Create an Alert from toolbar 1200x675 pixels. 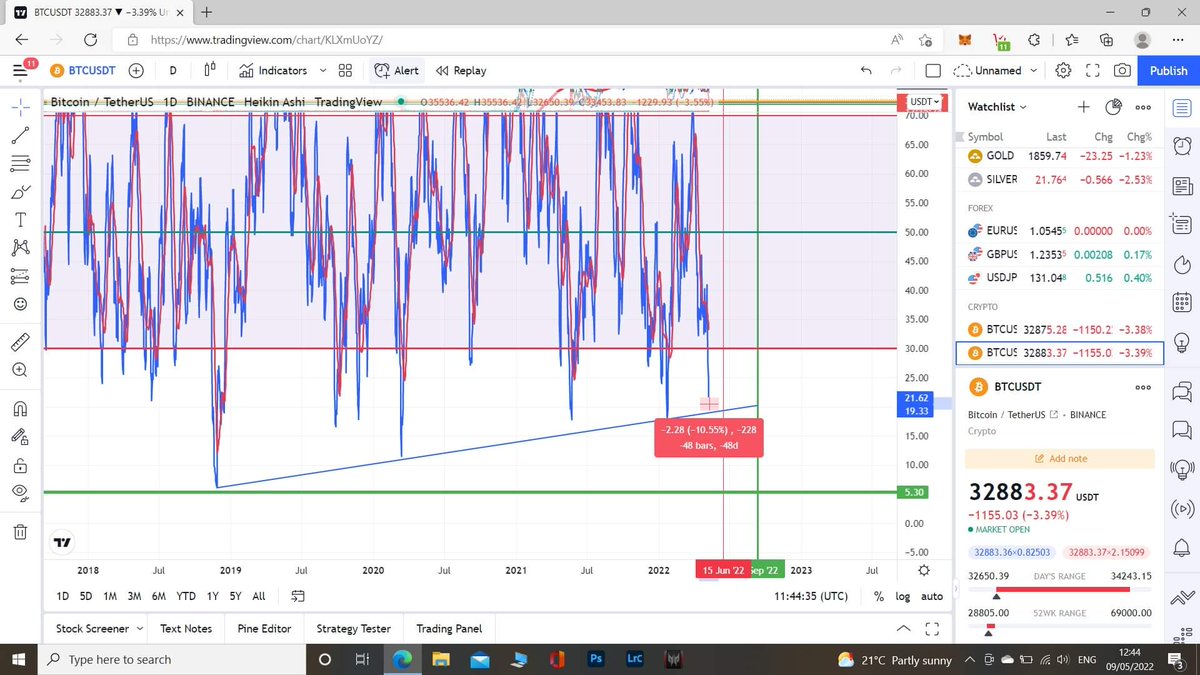(397, 71)
